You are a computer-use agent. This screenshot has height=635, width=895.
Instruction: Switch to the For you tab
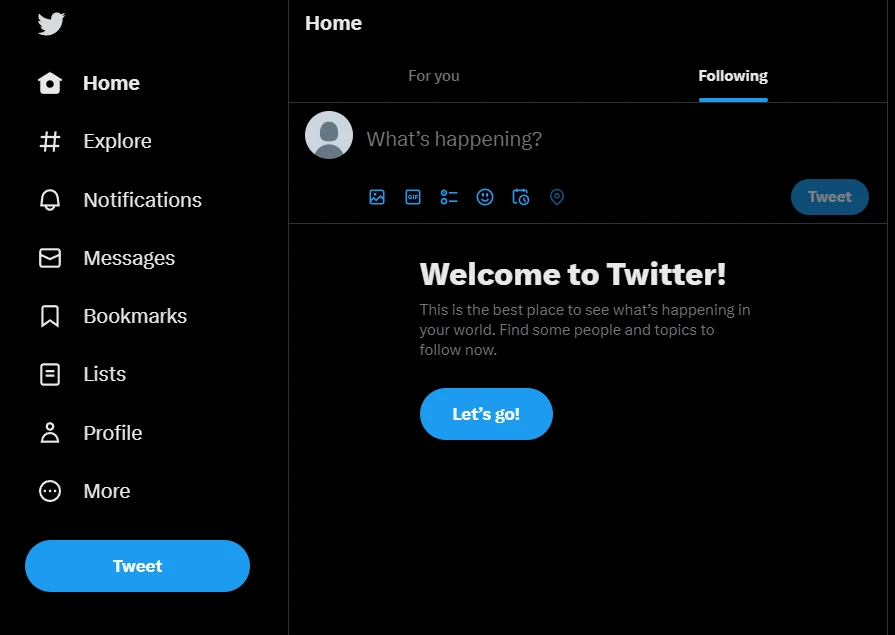(434, 76)
